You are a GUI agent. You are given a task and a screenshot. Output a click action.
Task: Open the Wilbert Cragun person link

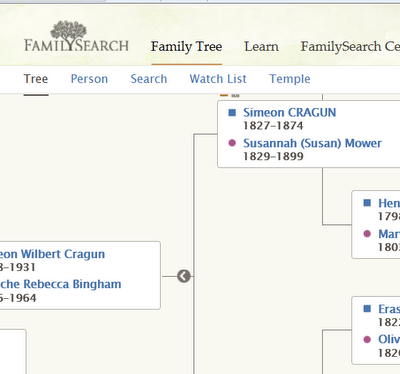(x=52, y=254)
